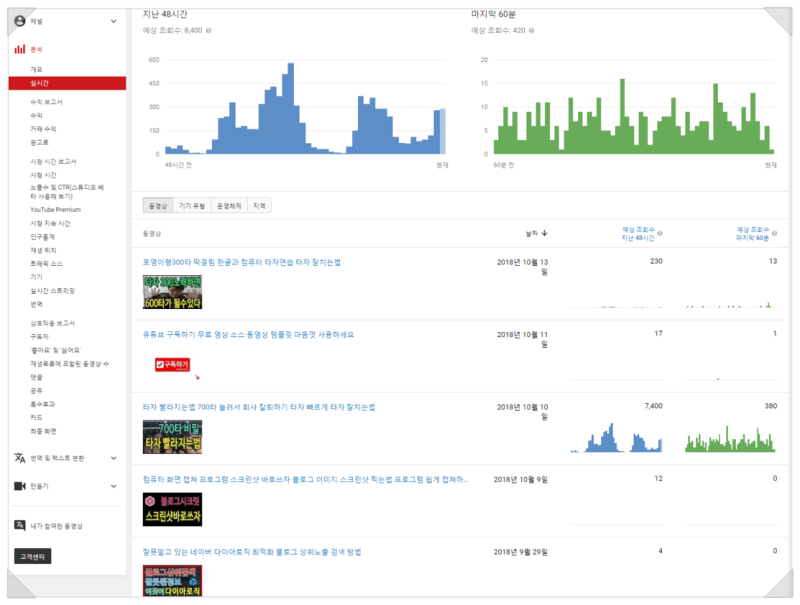Open the 유튜브 구독하기 무료 영상 소스 video link

pos(248,335)
